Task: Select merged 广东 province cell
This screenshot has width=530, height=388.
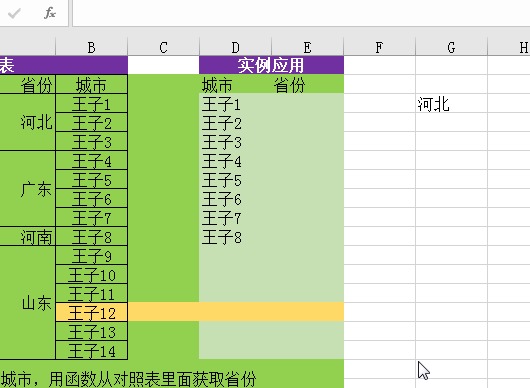Action: pos(27,189)
